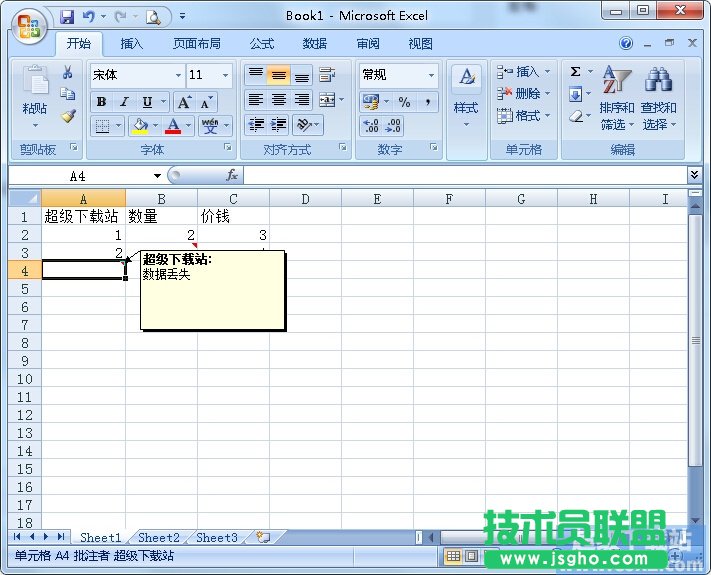This screenshot has height=575, width=711.
Task: Switch to the 插入 ribbon tab
Action: click(x=132, y=44)
